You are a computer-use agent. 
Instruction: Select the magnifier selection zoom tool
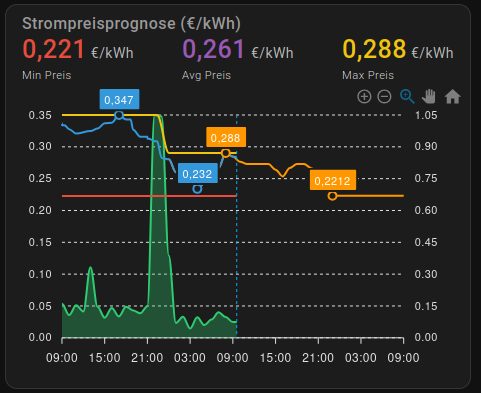click(407, 97)
